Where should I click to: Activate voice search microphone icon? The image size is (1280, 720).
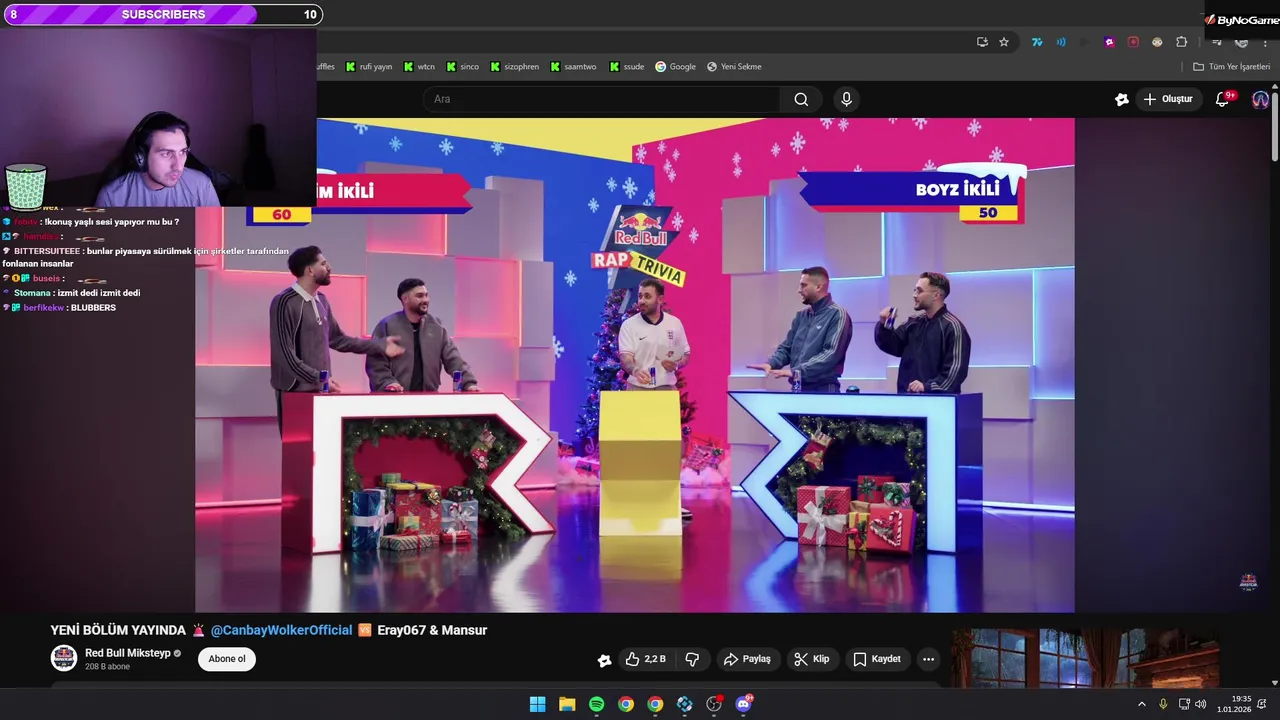click(846, 99)
